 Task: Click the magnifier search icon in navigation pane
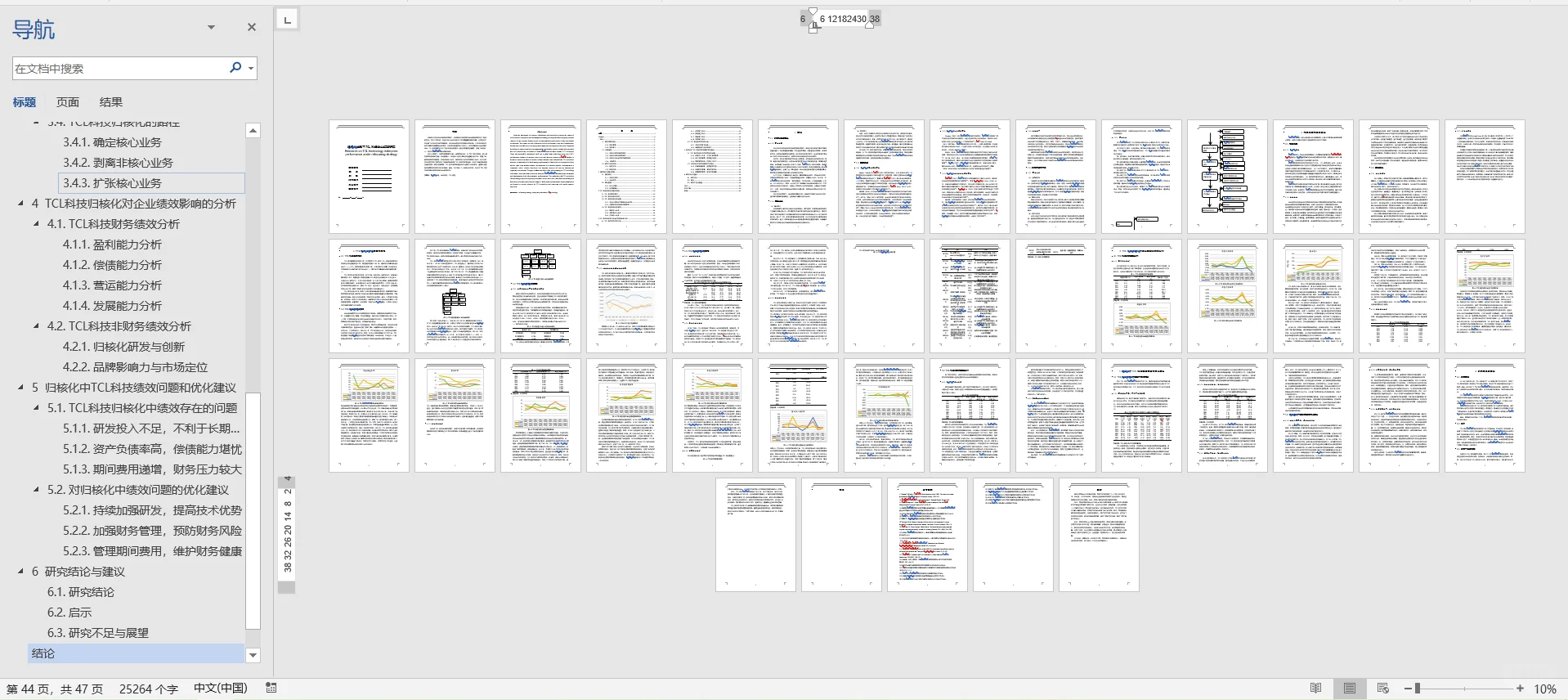coord(235,68)
